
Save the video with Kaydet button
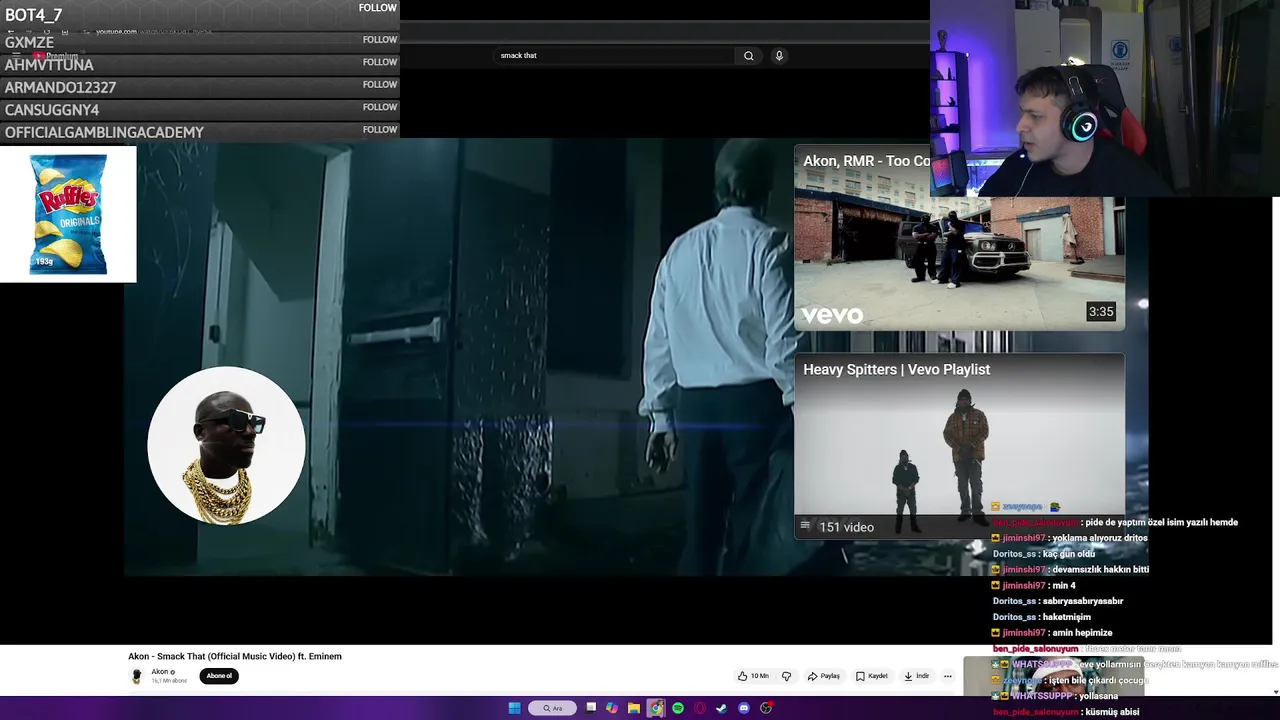click(872, 676)
